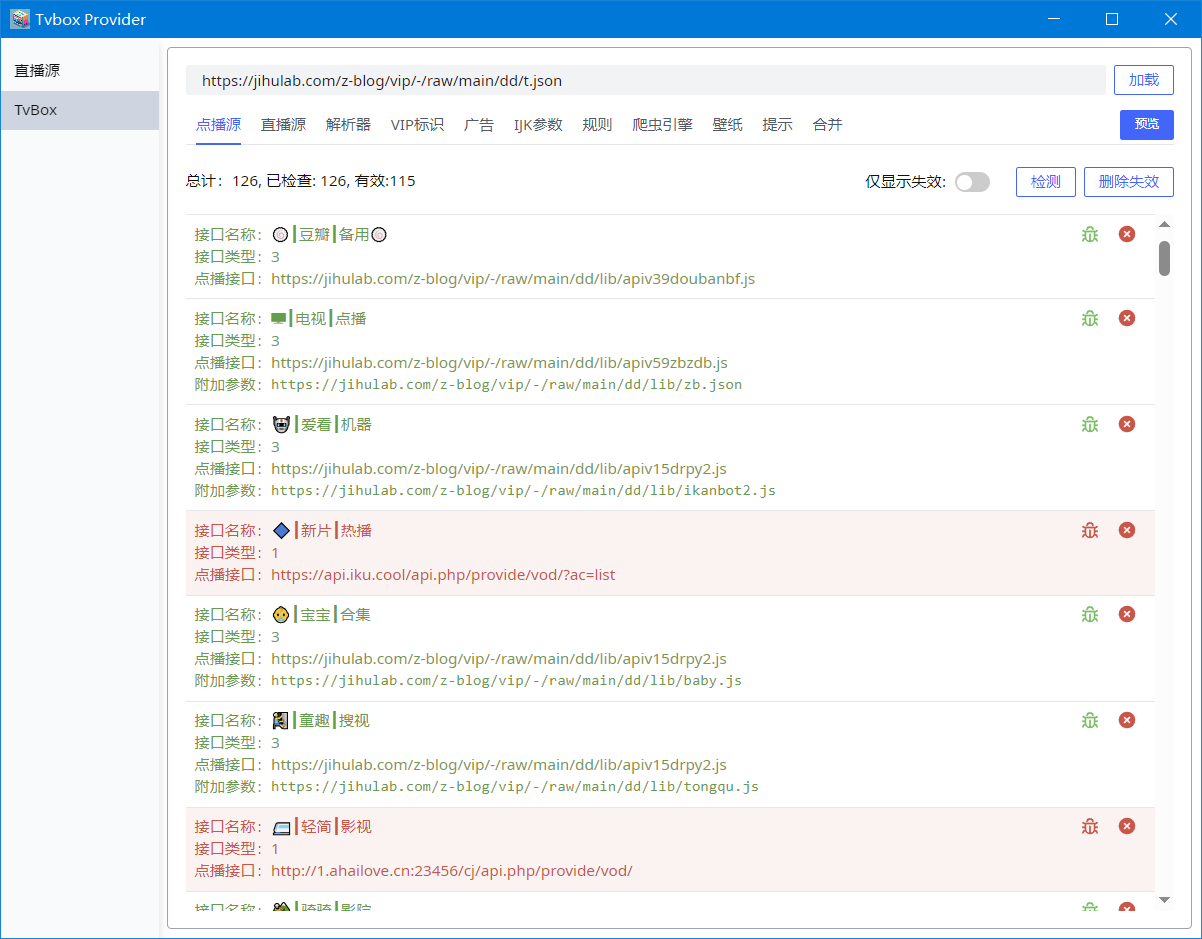This screenshot has height=939, width=1202.
Task: Click the debug bug icon for 宝宝合集 entry
Action: click(1090, 614)
